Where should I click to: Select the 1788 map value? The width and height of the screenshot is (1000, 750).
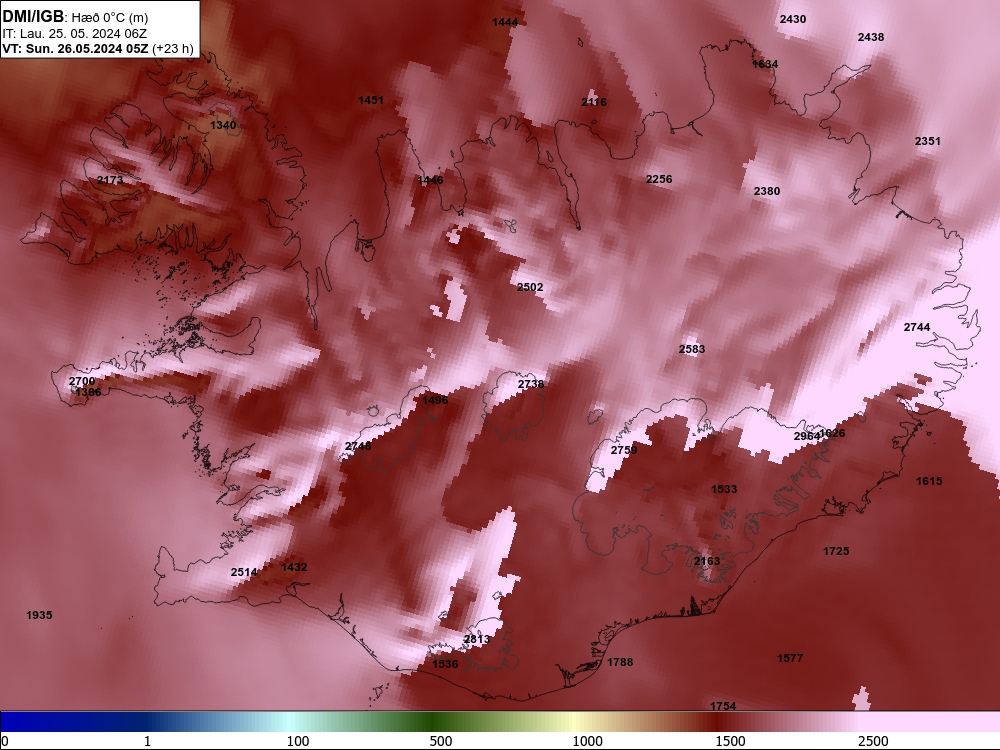pyautogui.click(x=620, y=662)
